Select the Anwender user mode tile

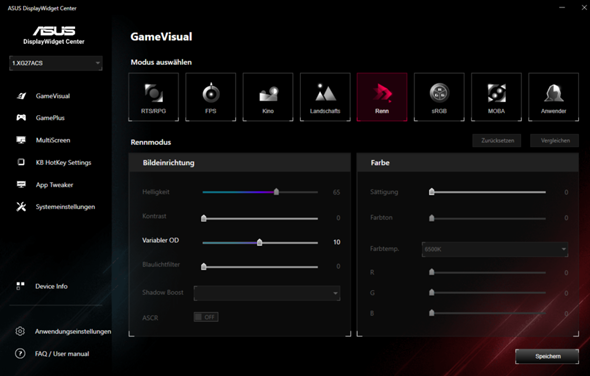(x=554, y=97)
